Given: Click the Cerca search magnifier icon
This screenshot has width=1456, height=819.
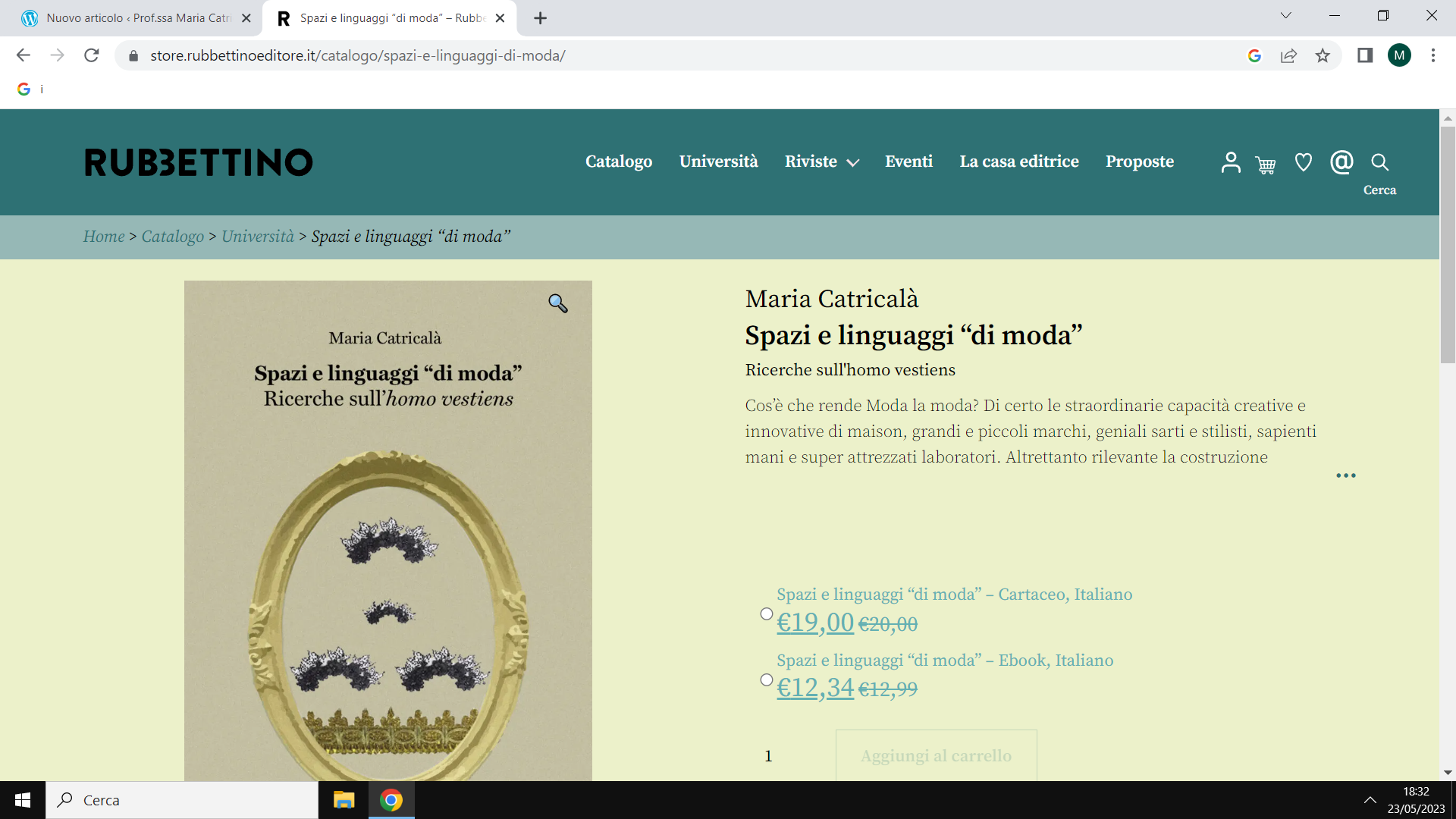Looking at the screenshot, I should pyautogui.click(x=1379, y=162).
